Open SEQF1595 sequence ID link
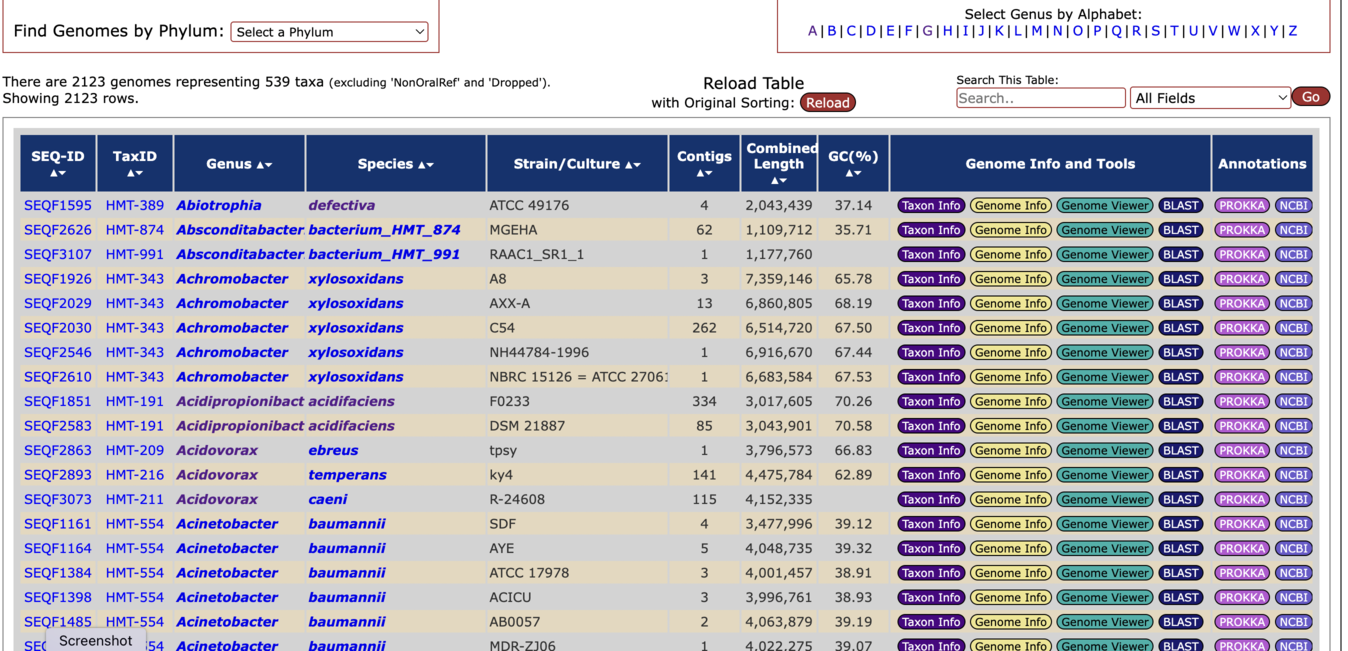 (x=58, y=206)
